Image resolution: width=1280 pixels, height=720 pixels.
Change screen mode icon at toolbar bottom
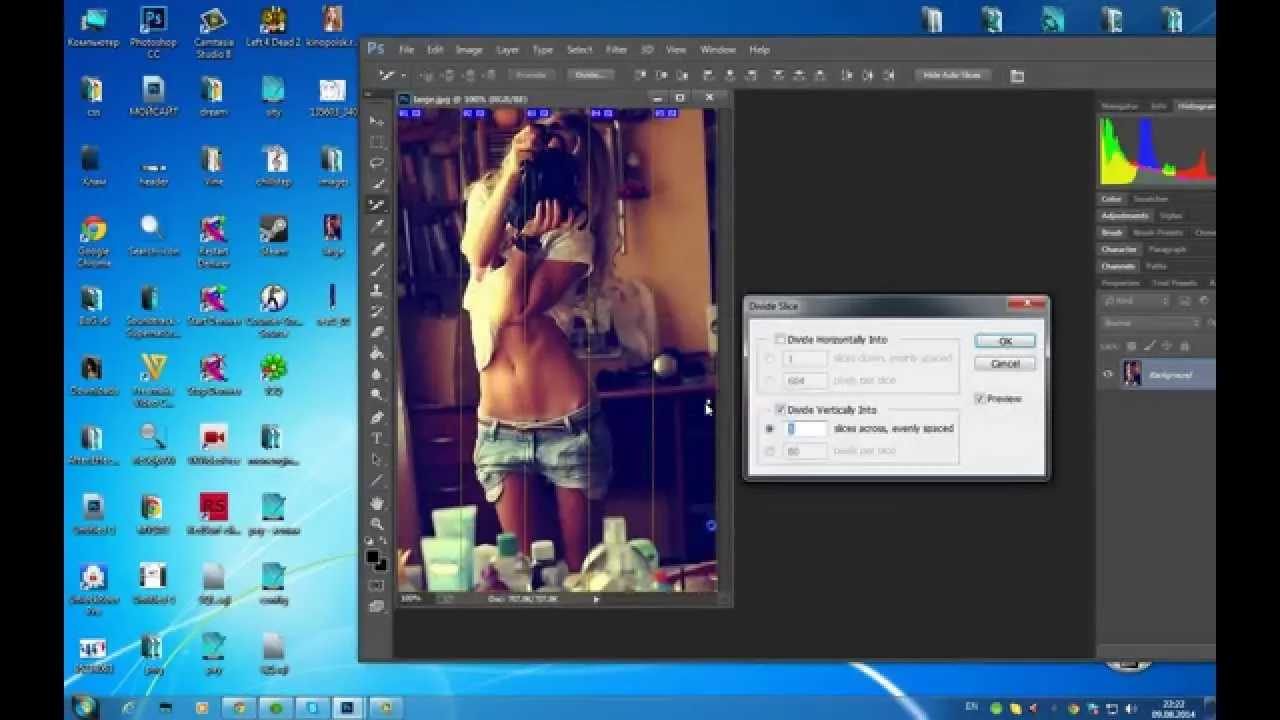[376, 606]
